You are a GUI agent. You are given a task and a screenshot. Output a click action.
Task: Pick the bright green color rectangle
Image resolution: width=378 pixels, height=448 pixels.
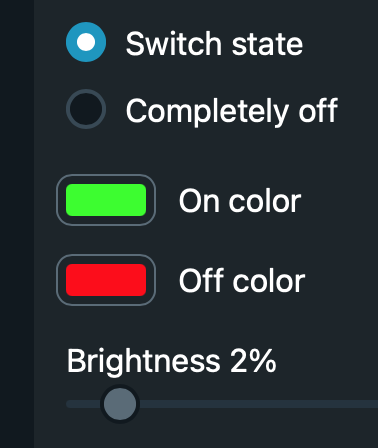click(106, 200)
